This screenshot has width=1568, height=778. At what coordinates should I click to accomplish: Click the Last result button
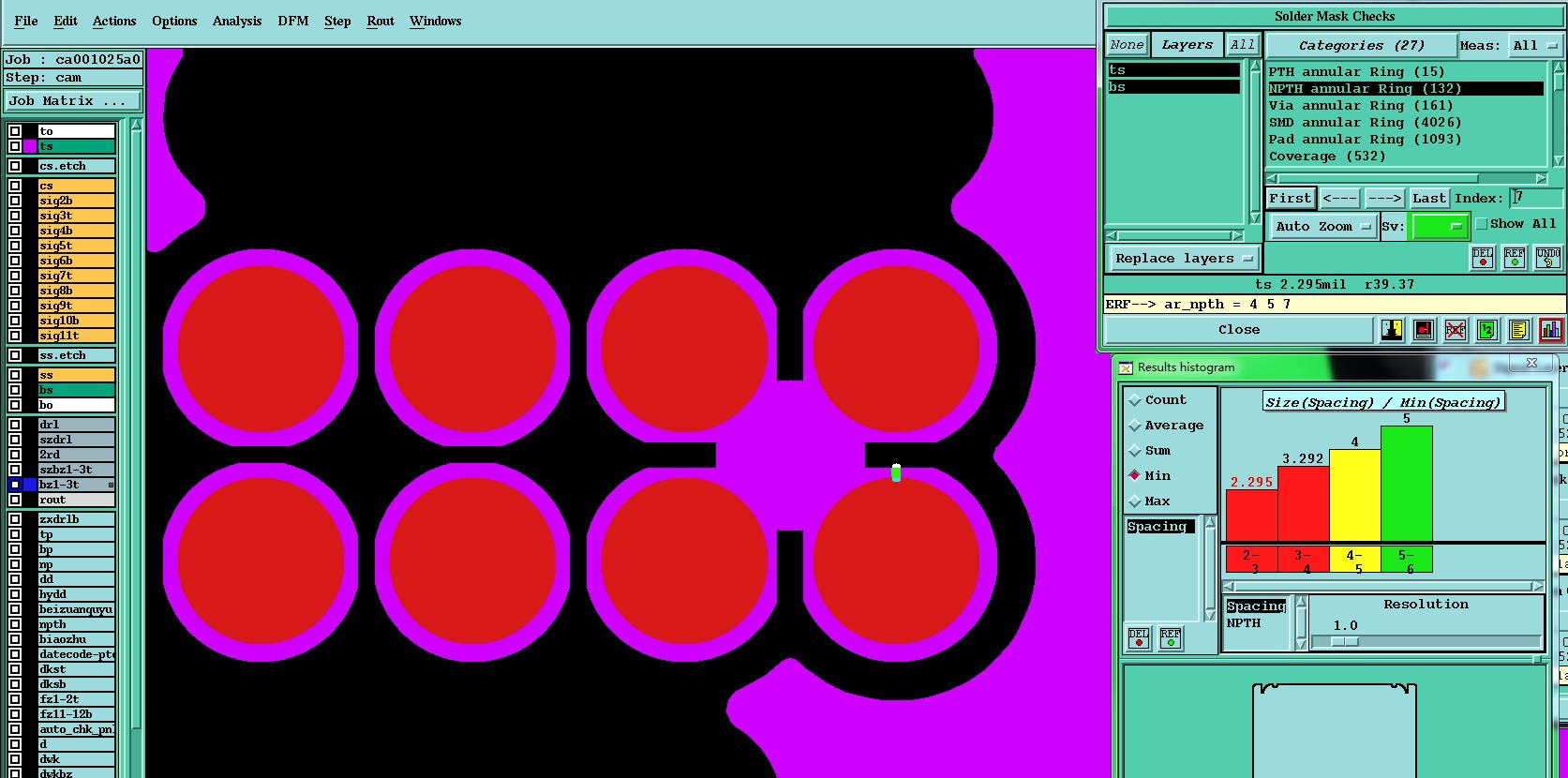(1429, 199)
